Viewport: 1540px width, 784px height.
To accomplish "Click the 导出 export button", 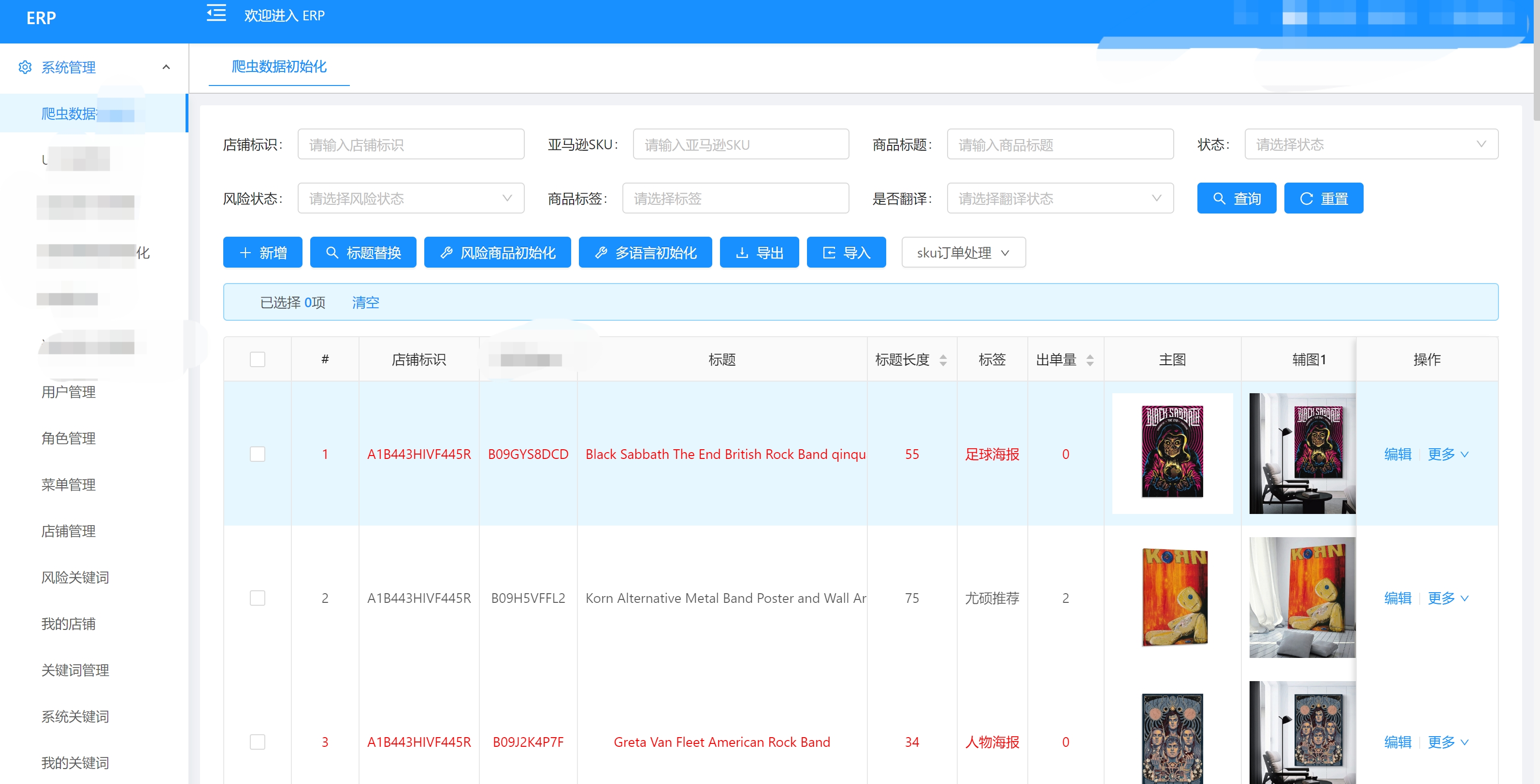I will pos(759,253).
